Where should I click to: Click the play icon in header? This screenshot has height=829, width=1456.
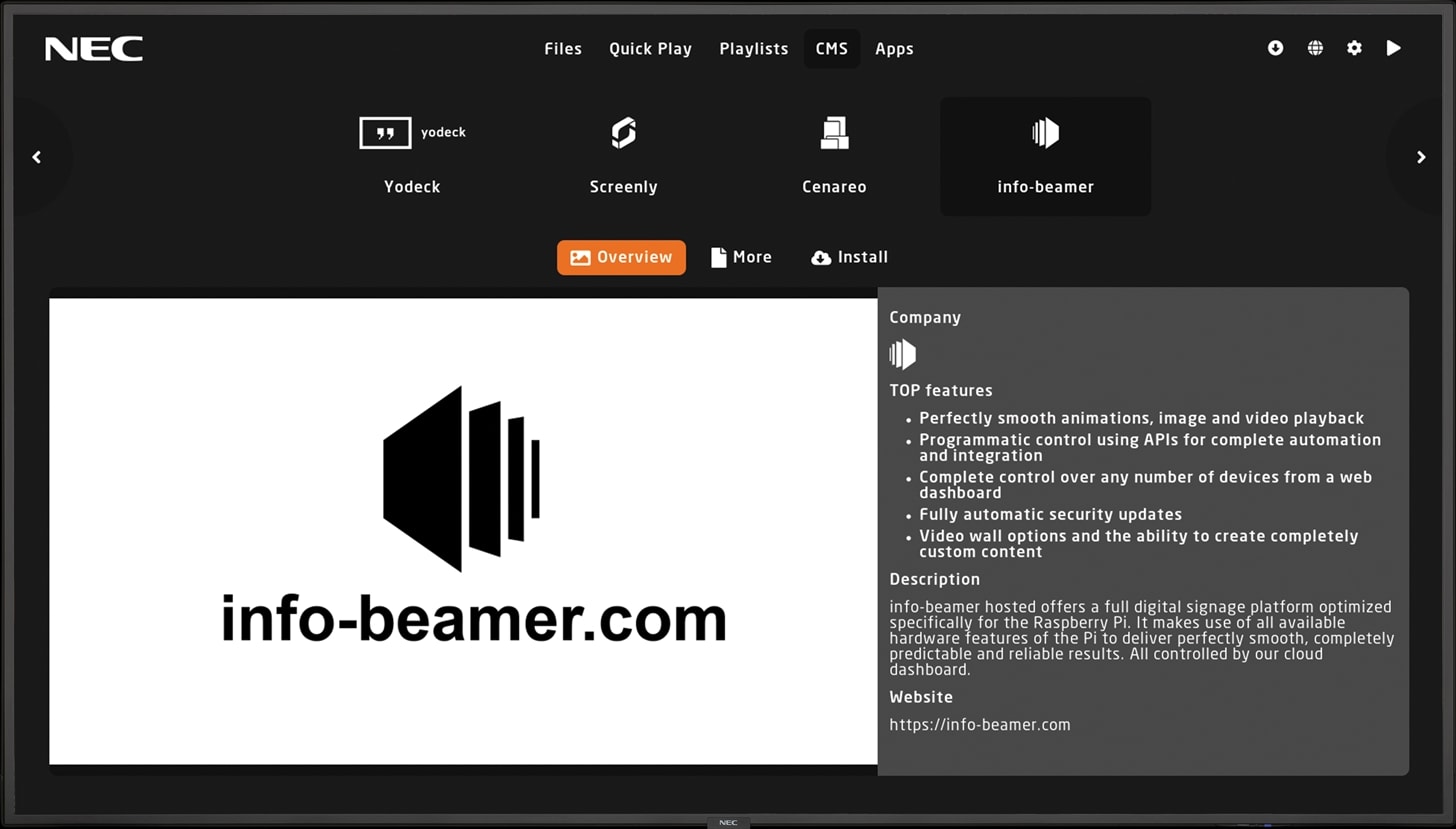[x=1393, y=48]
